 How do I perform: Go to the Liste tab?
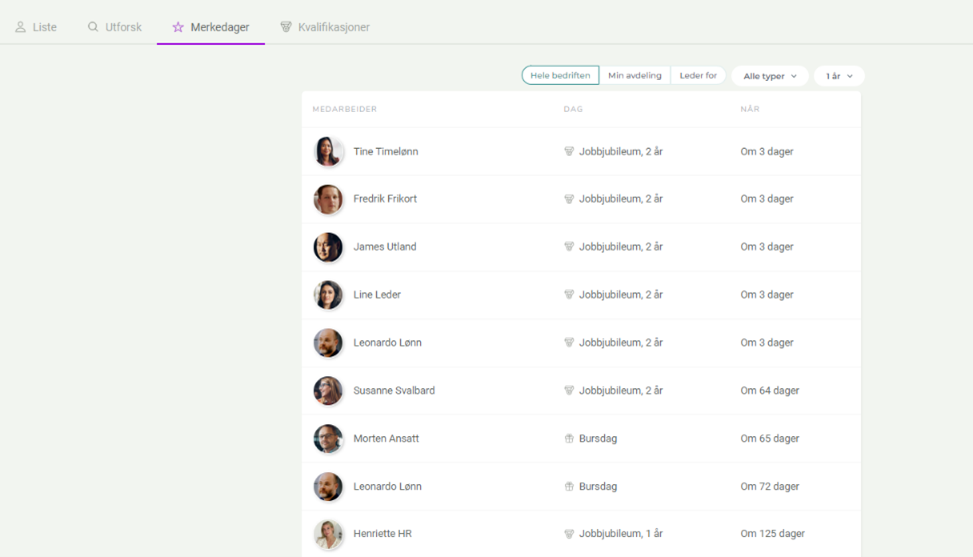click(44, 27)
